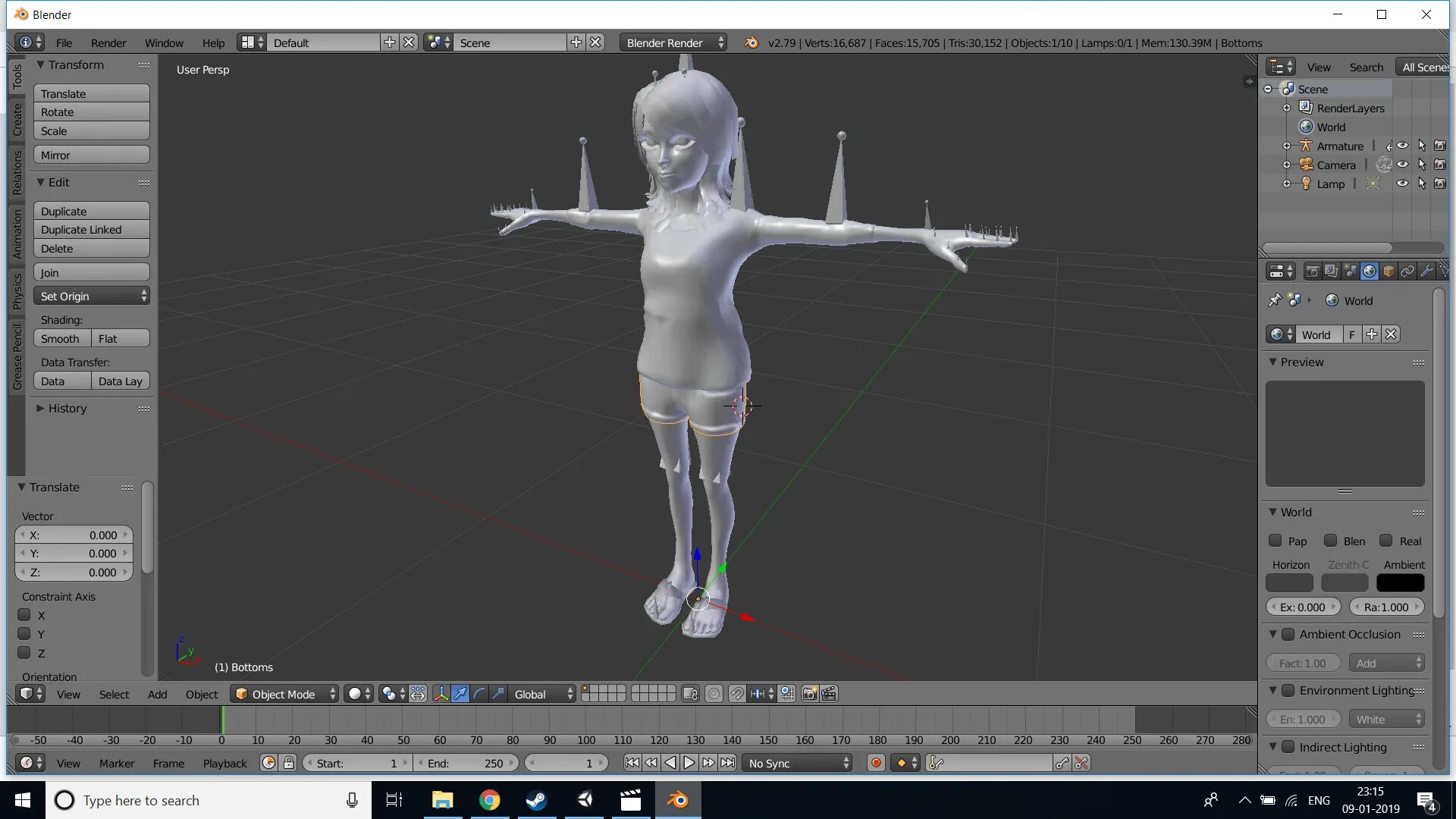
Task: Open the Render menu
Action: point(108,43)
